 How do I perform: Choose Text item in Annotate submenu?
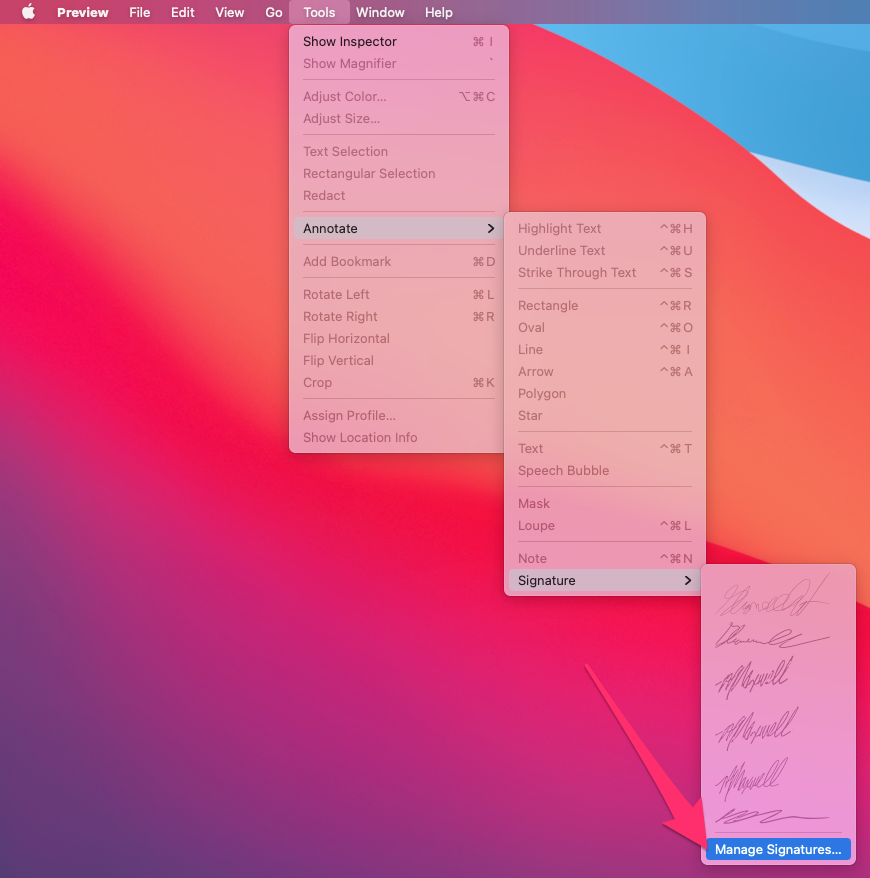[605, 449]
